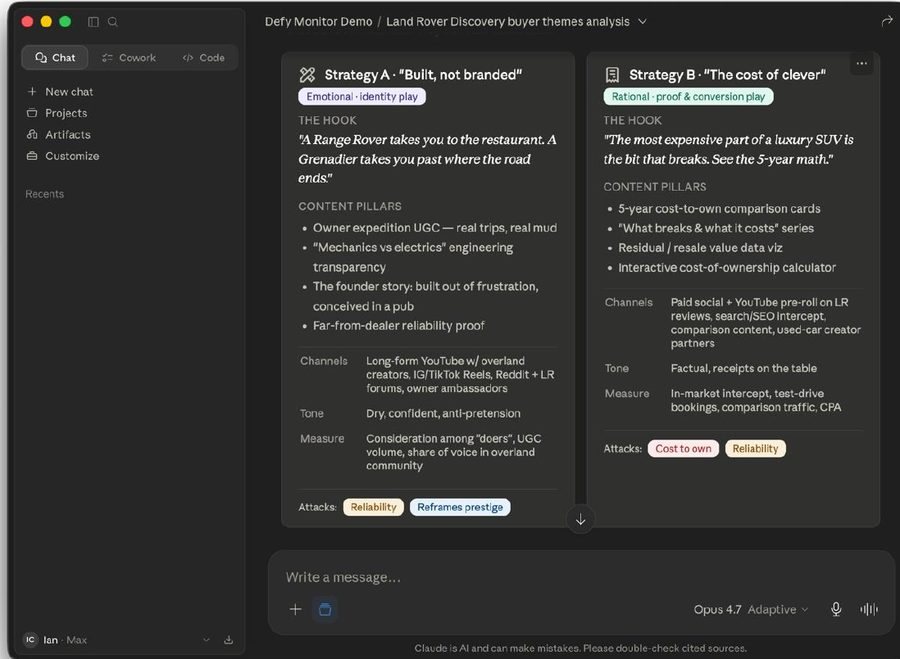Viewport: 900px width, 659px height.
Task: Click "Owner expedition UGC" bullet
Action: (435, 228)
